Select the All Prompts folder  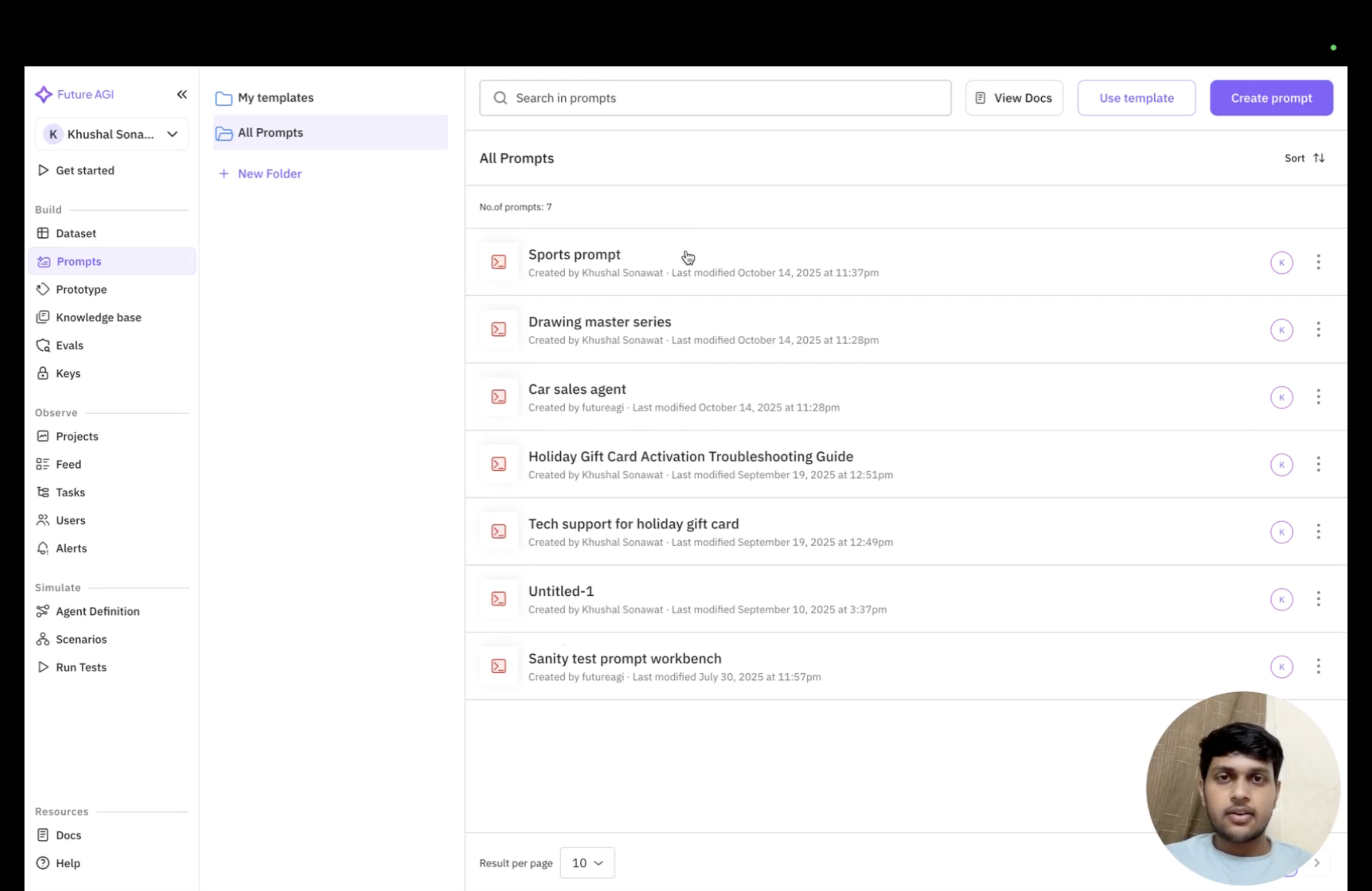click(270, 132)
